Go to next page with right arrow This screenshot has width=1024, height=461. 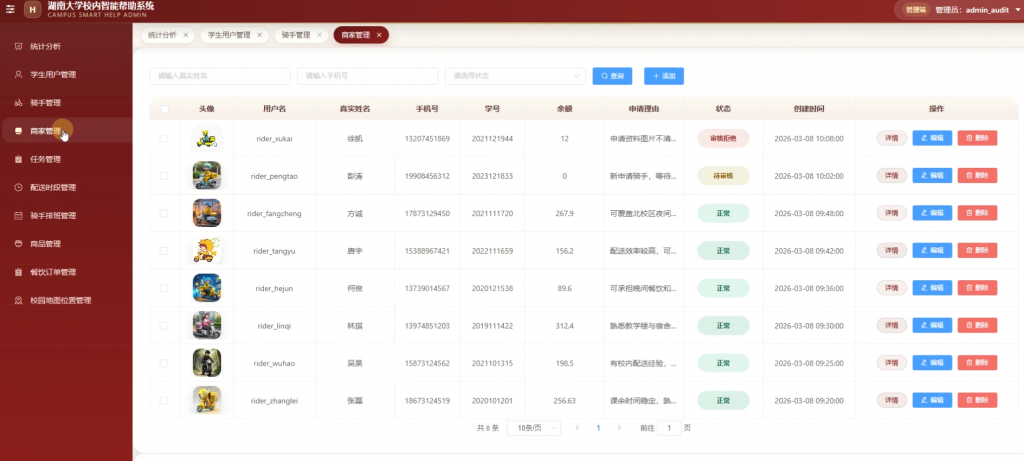point(619,428)
